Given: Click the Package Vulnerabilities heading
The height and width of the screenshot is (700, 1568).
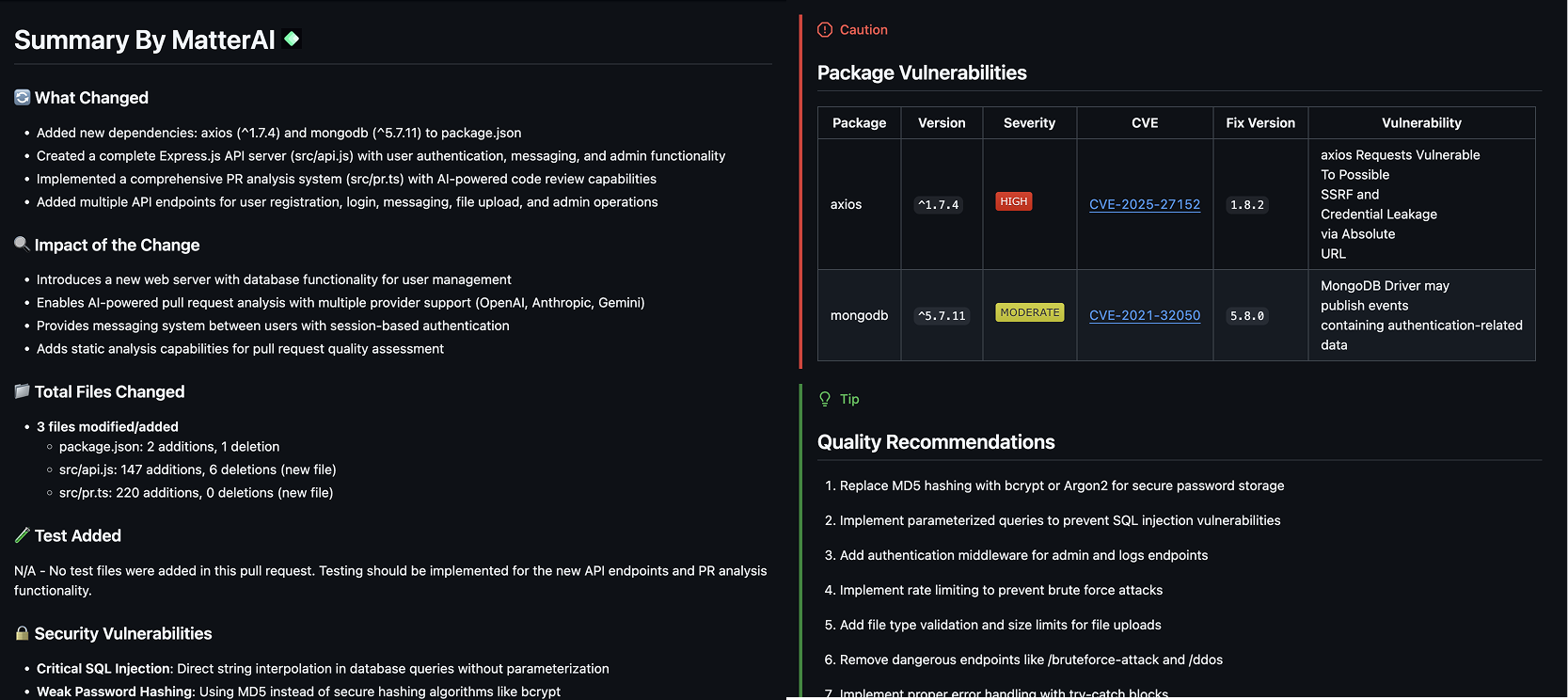Looking at the screenshot, I should click(x=922, y=72).
